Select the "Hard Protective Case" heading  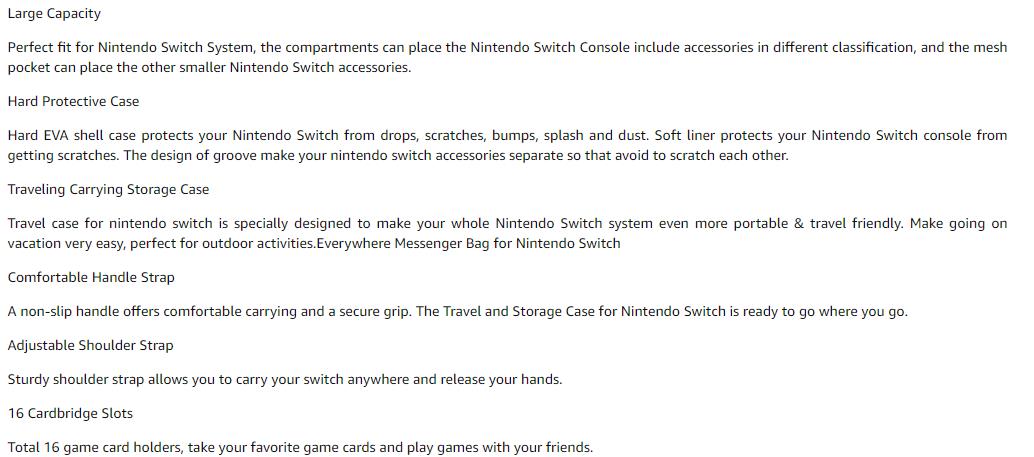click(x=73, y=101)
